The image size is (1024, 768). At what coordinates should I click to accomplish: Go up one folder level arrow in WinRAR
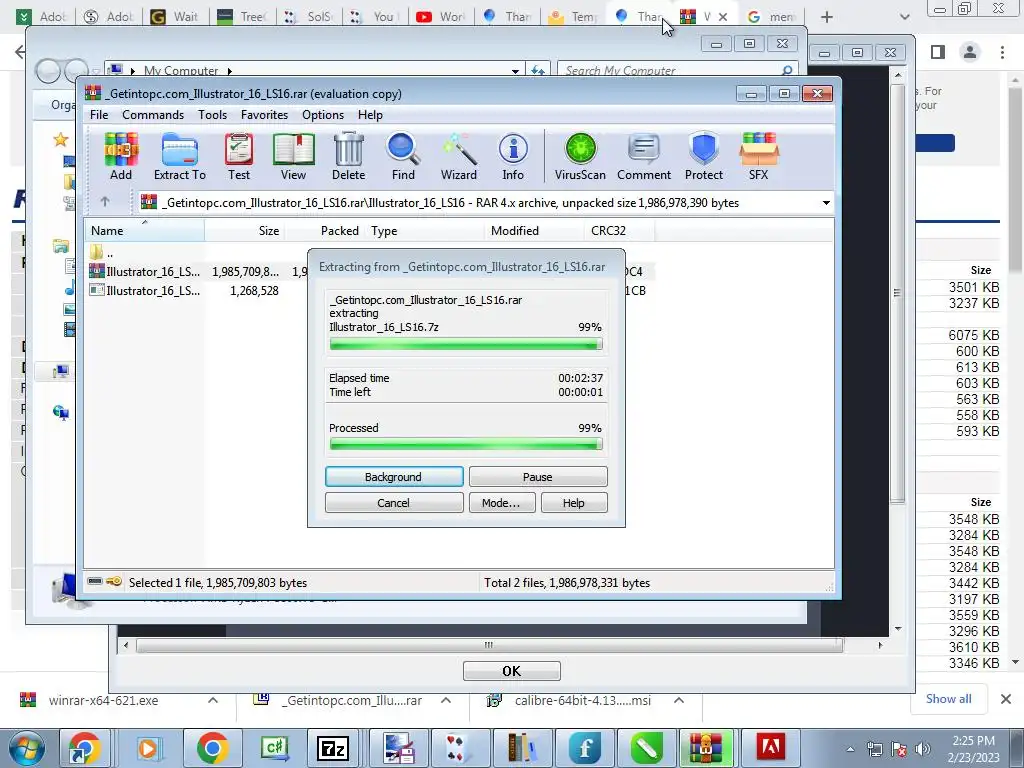[x=105, y=202]
